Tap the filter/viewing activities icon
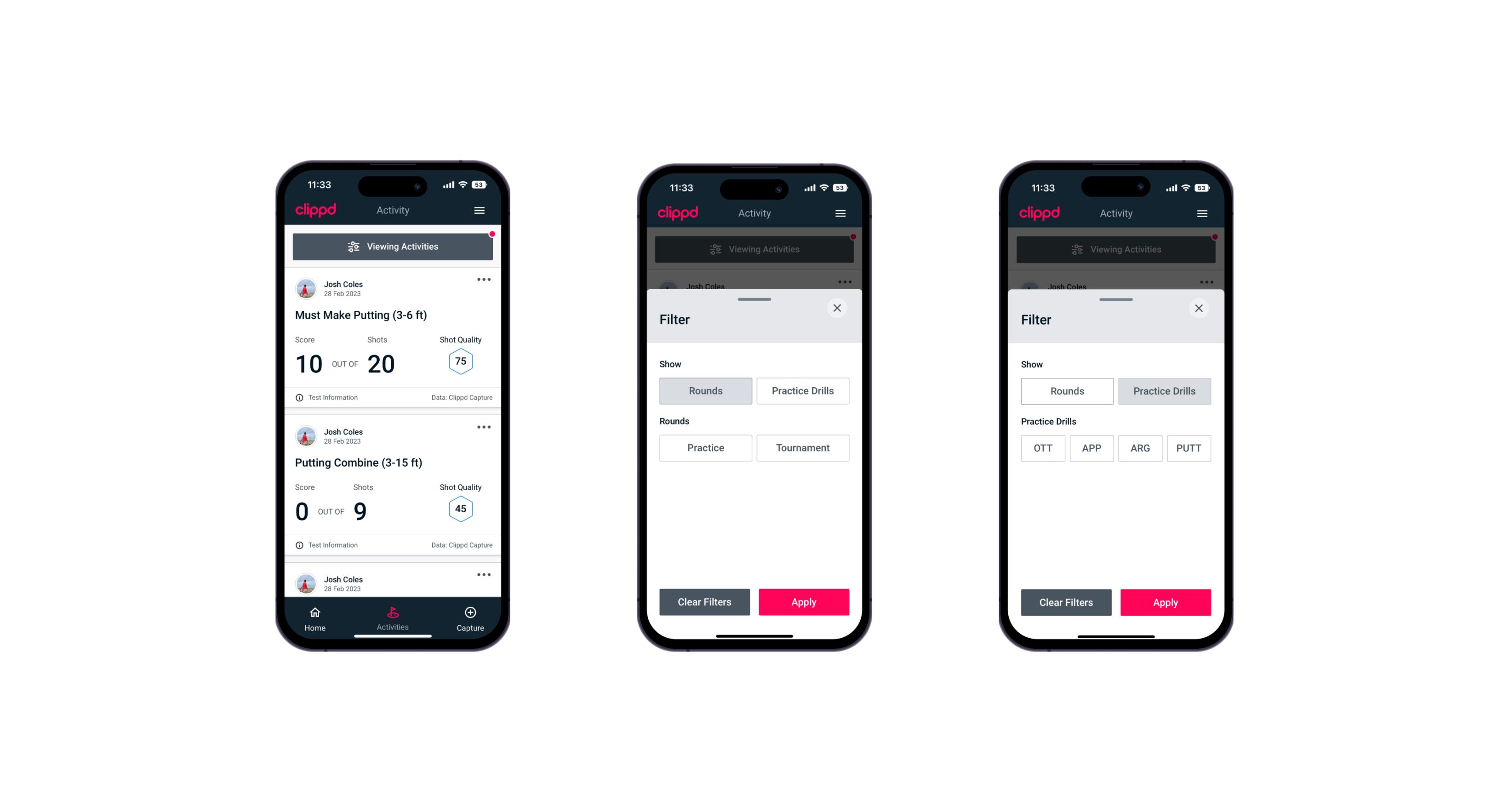 pos(354,247)
